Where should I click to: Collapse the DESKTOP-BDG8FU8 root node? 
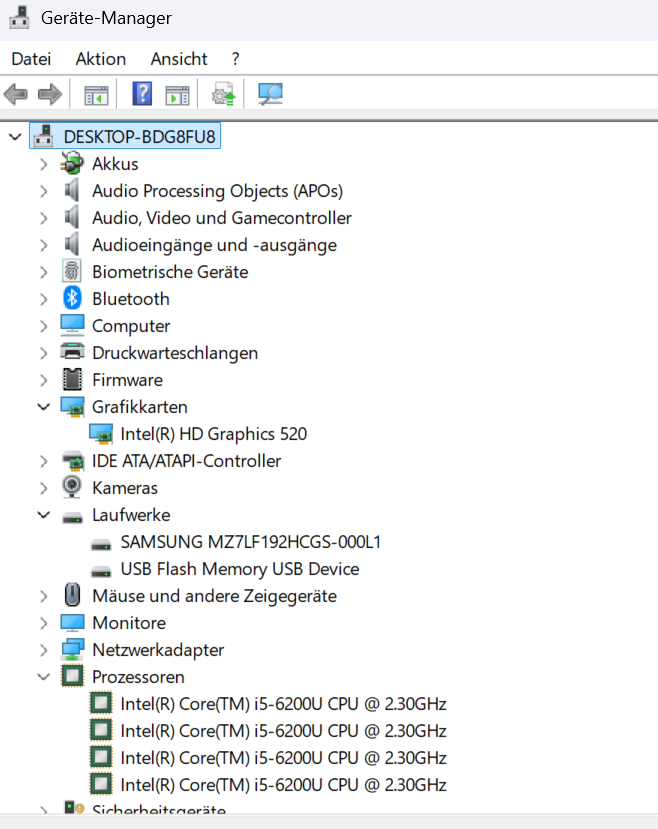click(15, 137)
